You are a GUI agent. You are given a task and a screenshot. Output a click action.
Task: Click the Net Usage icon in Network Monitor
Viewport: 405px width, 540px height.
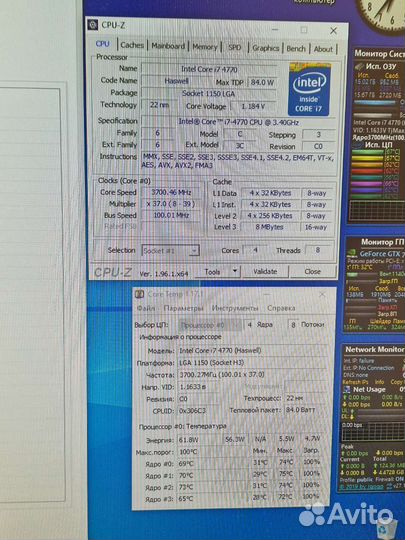[347, 390]
